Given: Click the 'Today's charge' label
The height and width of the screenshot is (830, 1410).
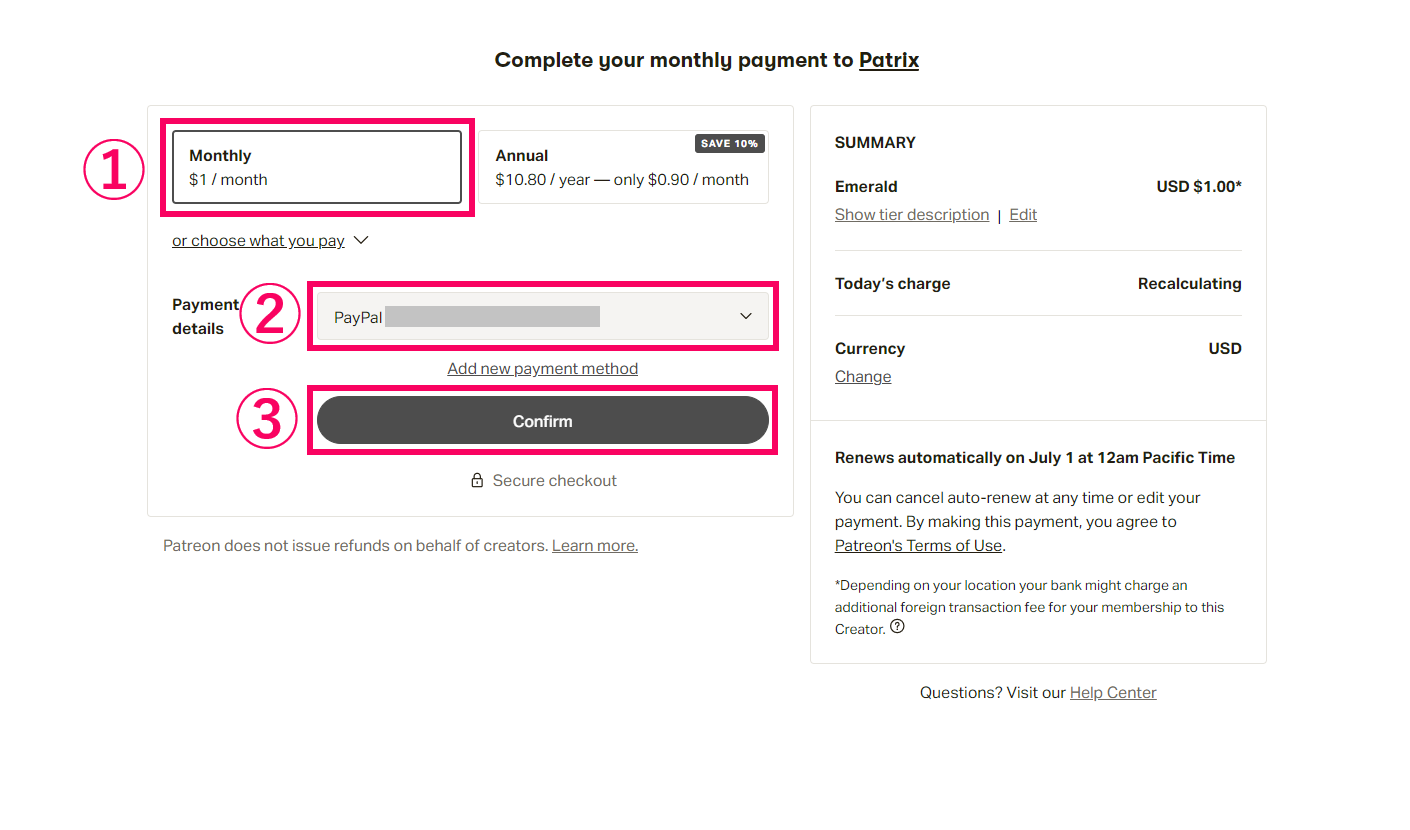Looking at the screenshot, I should [x=893, y=284].
